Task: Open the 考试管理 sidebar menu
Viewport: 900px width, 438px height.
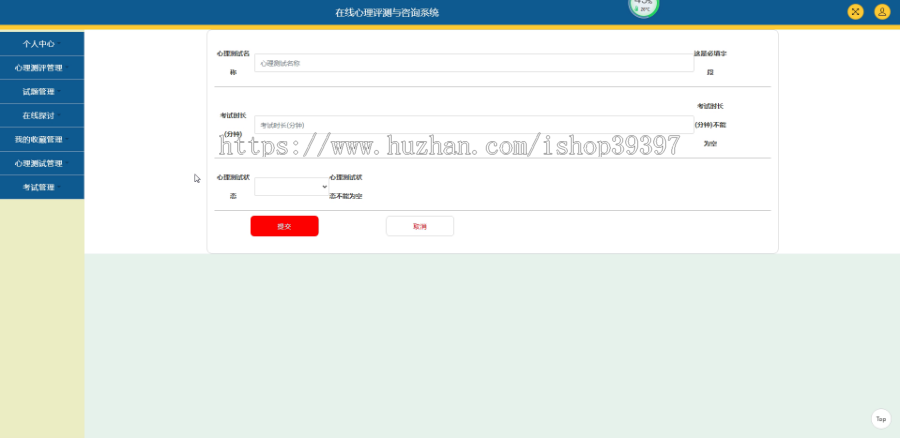Action: tap(42, 187)
